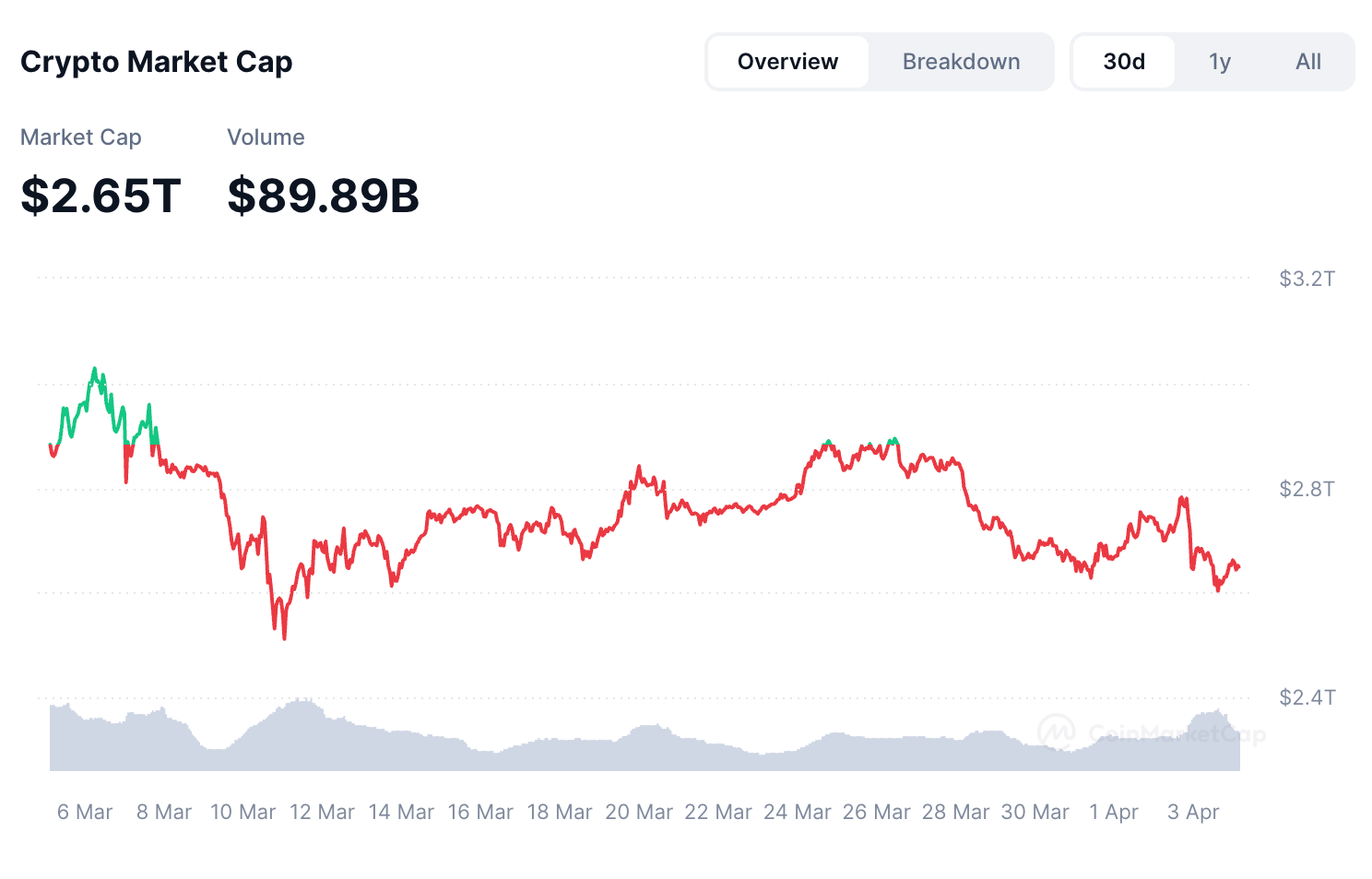Click the $2.65T market cap value

point(101,196)
